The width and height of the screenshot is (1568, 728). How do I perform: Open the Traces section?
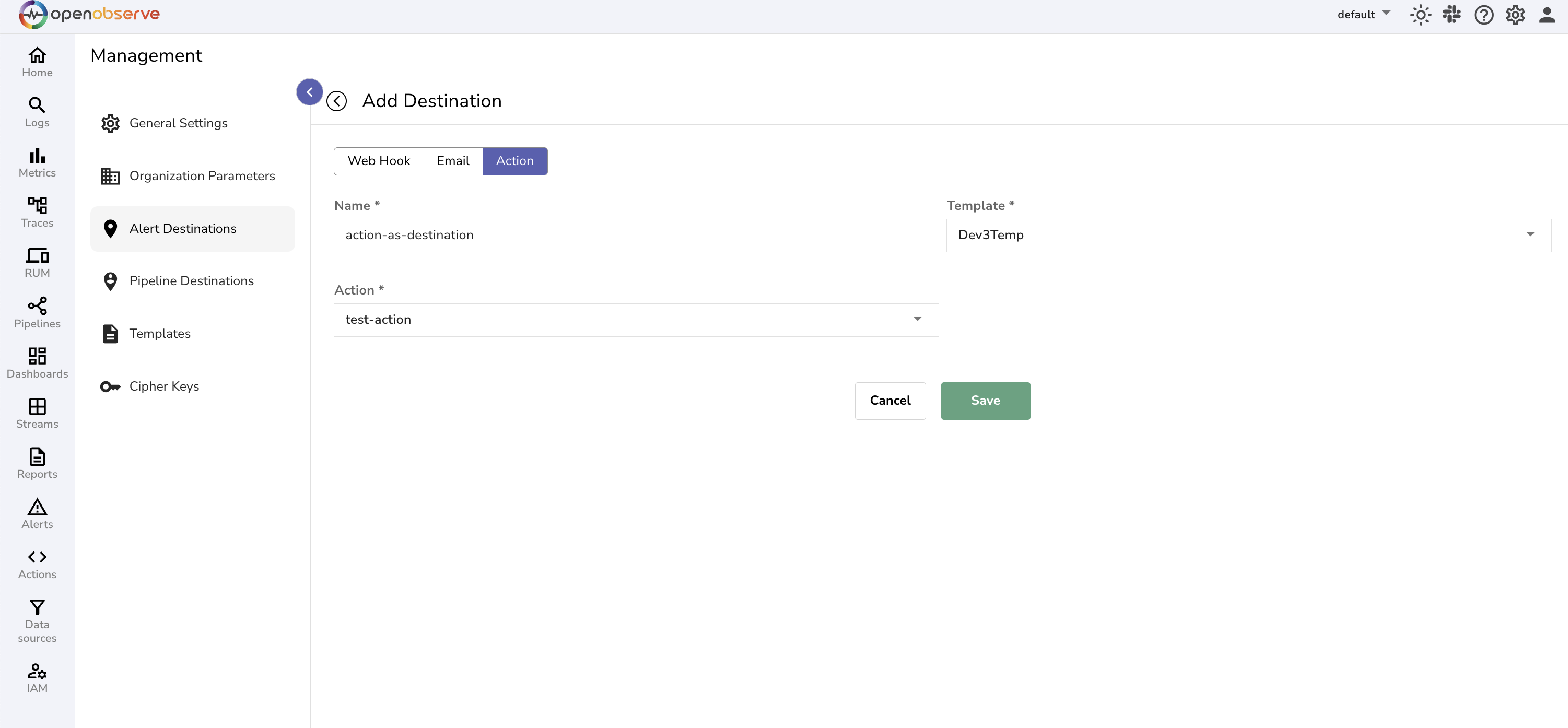coord(37,213)
